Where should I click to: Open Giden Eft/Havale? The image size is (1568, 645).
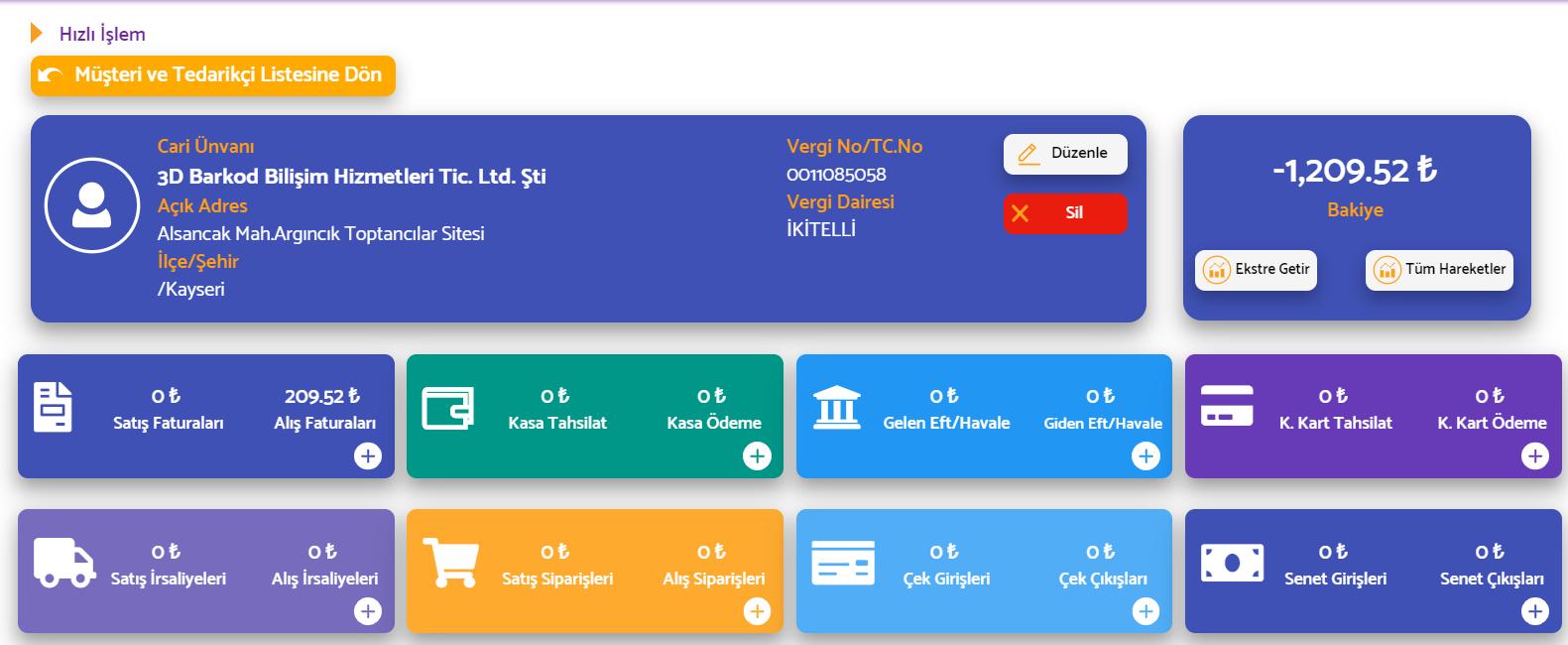tap(1103, 409)
